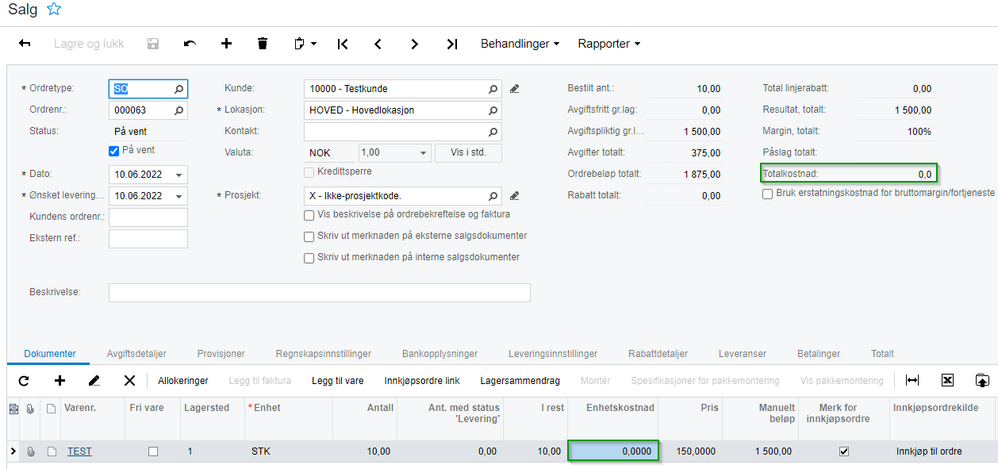Open the Behandlinger dropdown menu
Image resolution: width=998 pixels, height=469 pixels.
[x=520, y=44]
